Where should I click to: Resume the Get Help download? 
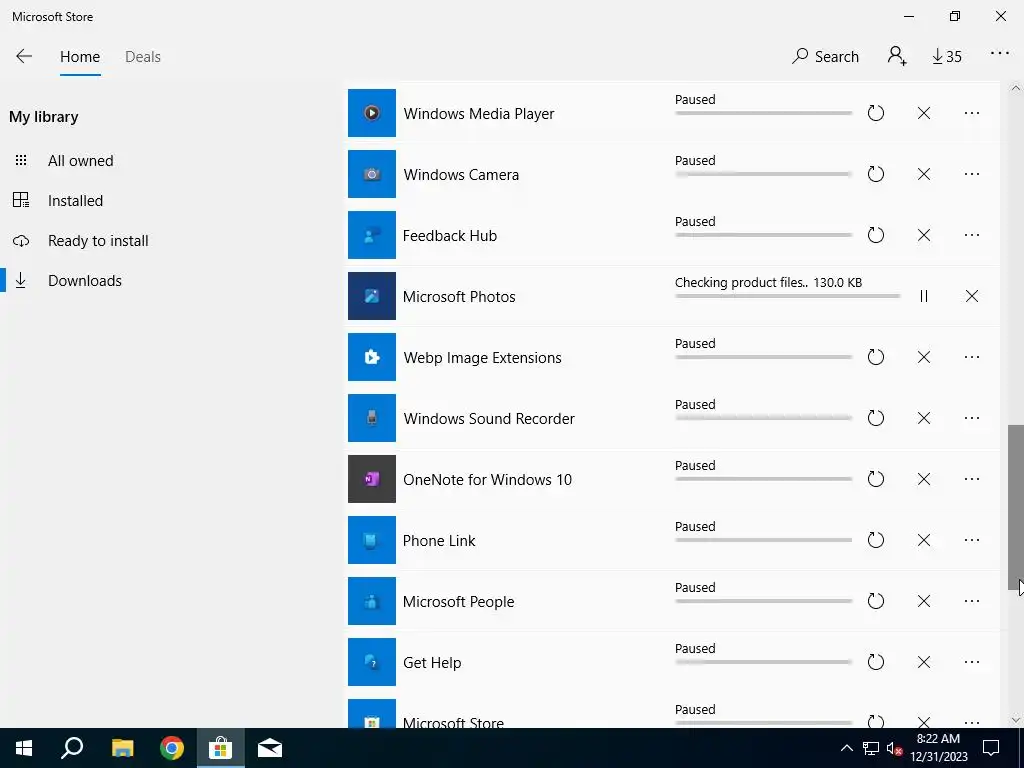coord(876,662)
